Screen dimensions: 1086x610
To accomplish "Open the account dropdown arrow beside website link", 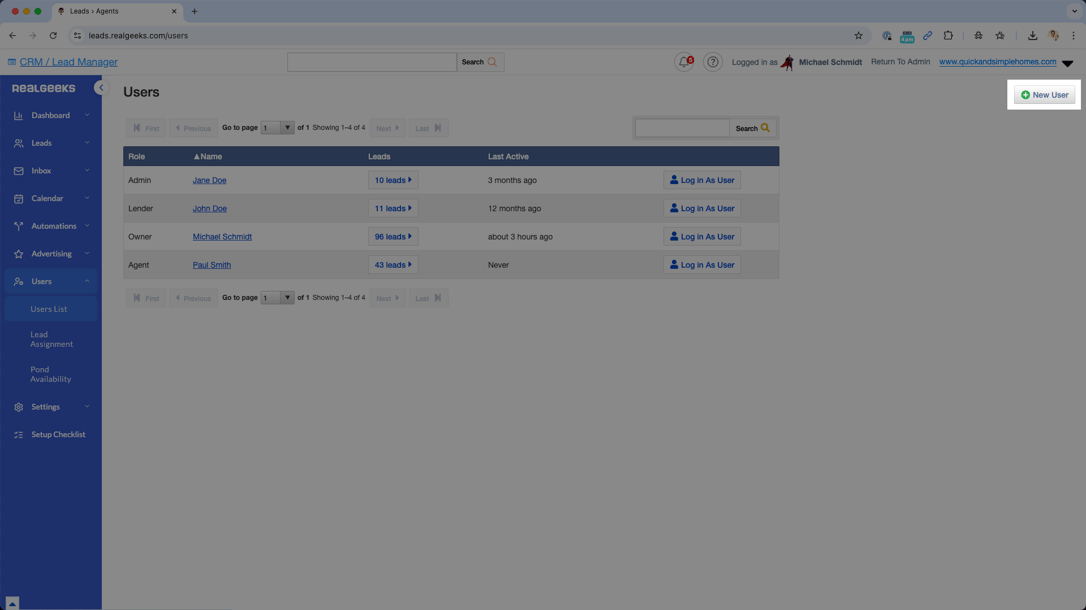I will pos(1067,63).
